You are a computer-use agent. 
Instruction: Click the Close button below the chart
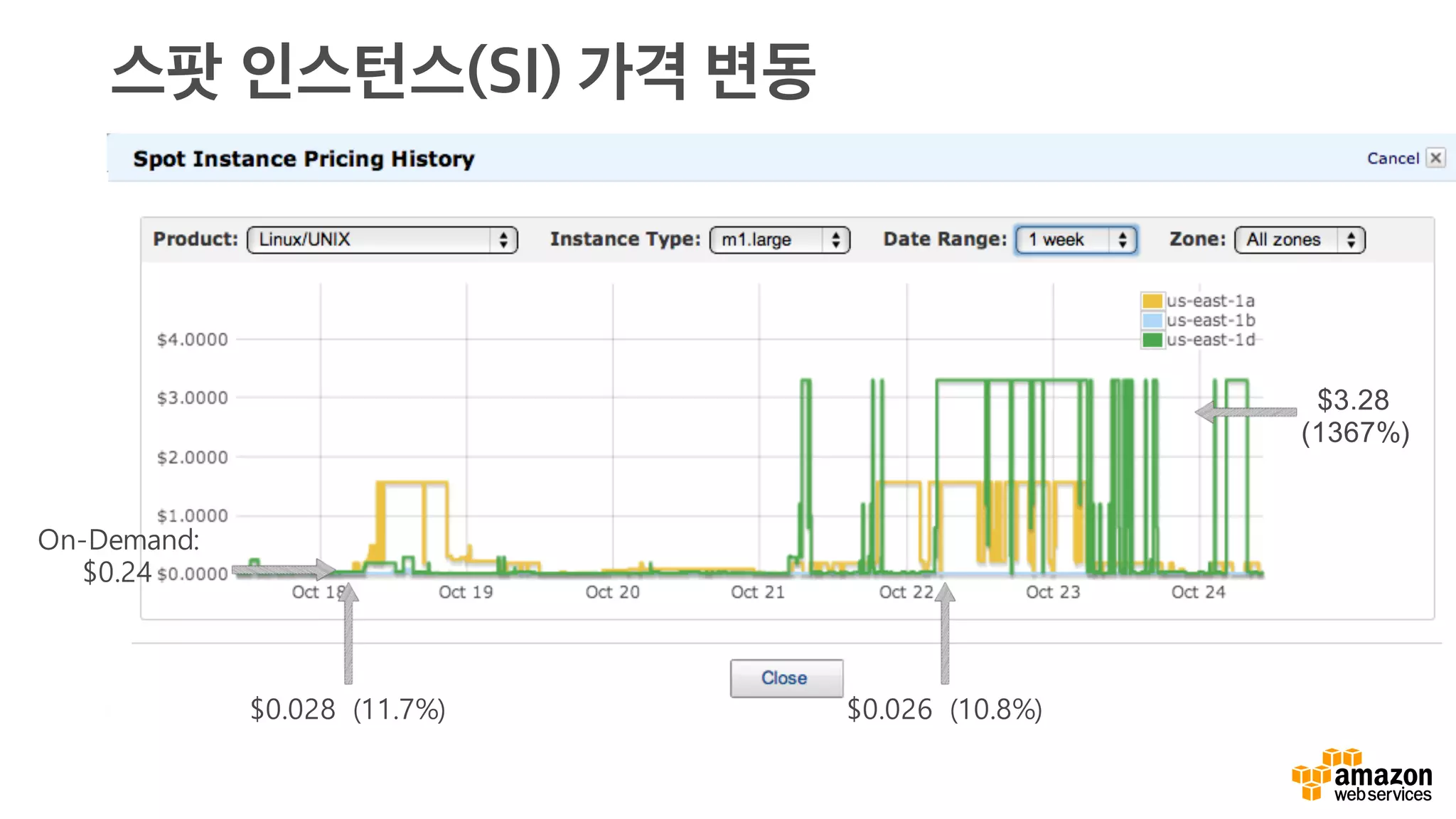tap(786, 678)
